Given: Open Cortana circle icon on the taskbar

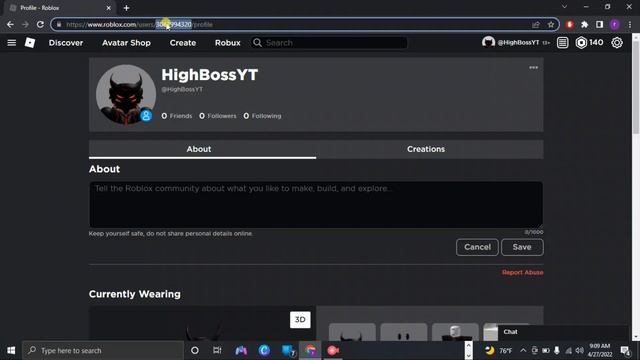Looking at the screenshot, I should [195, 350].
